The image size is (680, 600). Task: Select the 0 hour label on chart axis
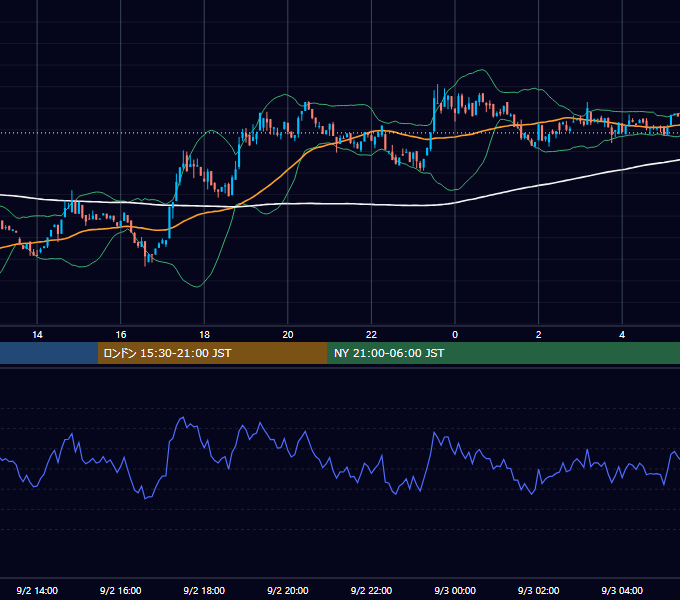click(455, 335)
